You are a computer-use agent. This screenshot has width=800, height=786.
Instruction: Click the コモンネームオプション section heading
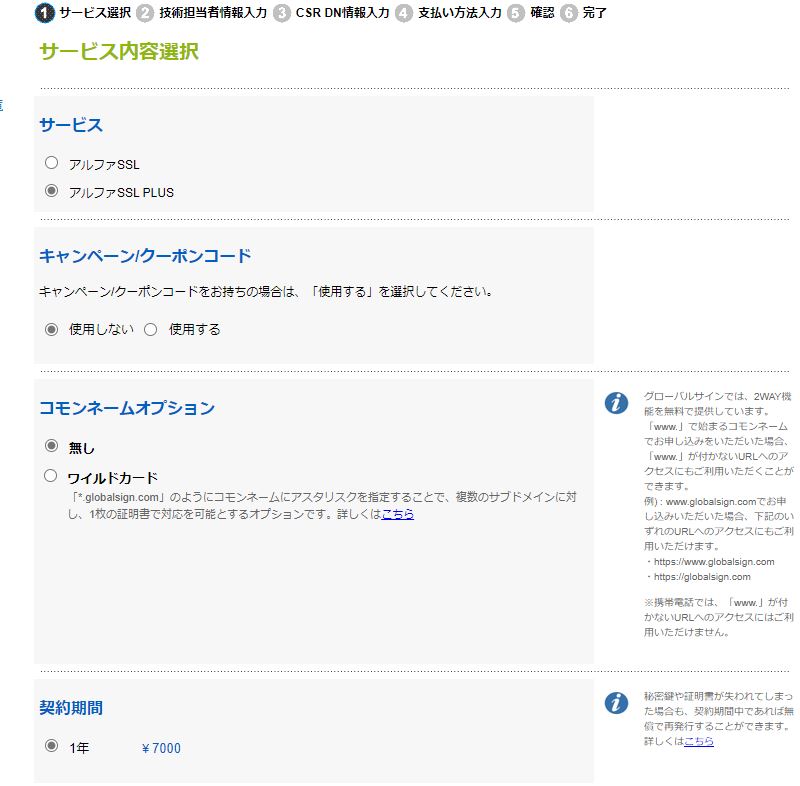click(127, 408)
